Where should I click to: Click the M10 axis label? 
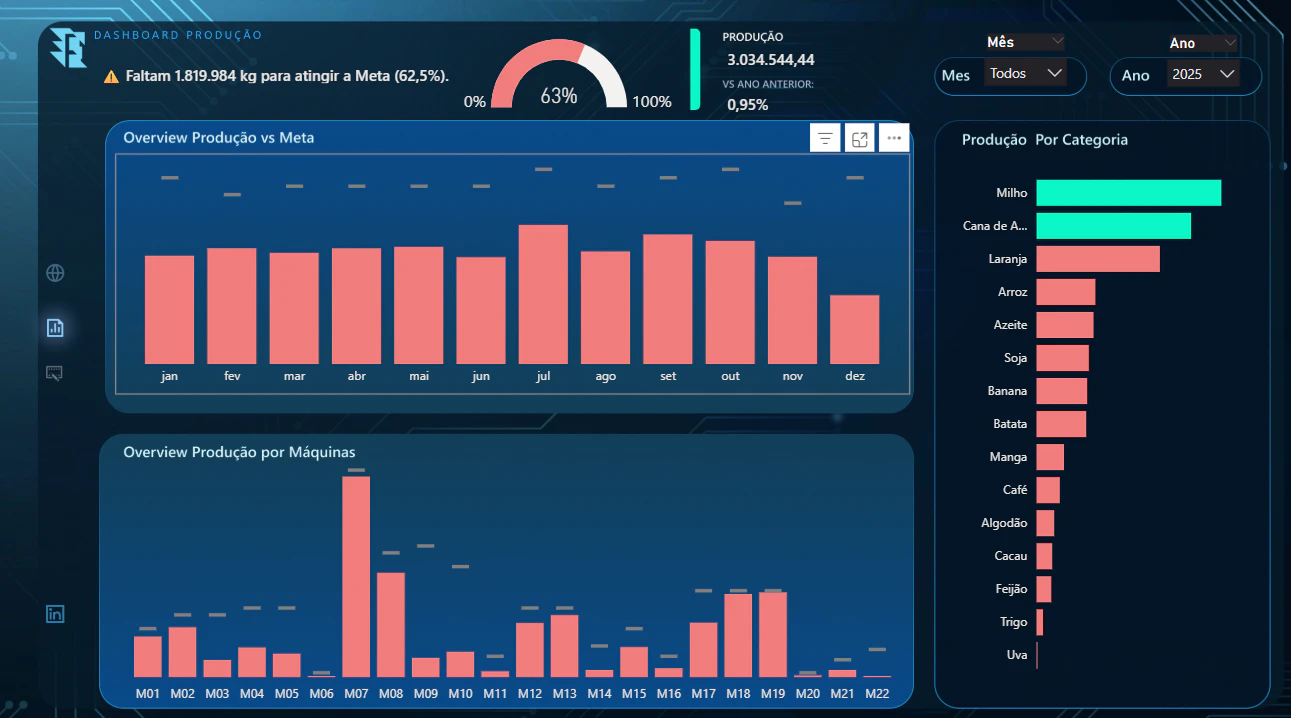[x=460, y=693]
